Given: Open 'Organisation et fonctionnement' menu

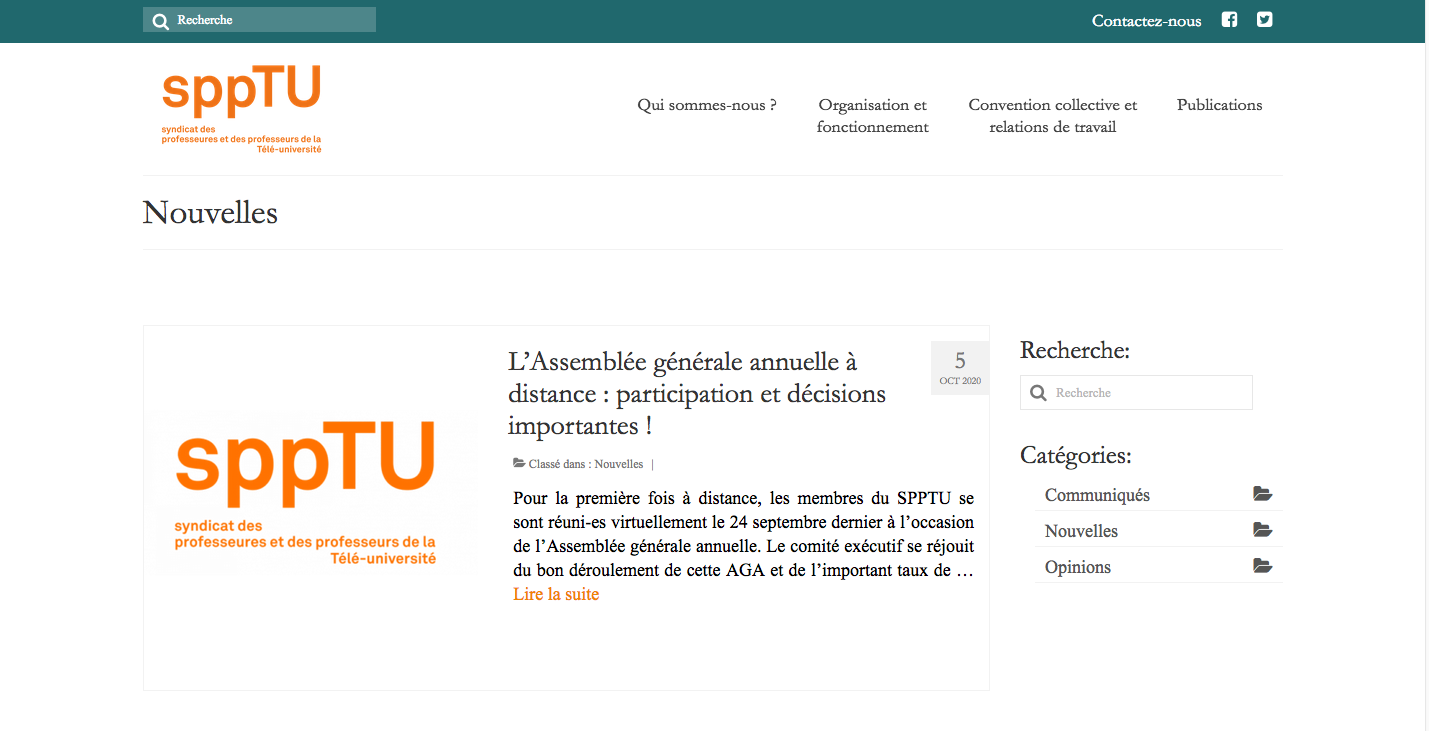Looking at the screenshot, I should click(x=872, y=116).
